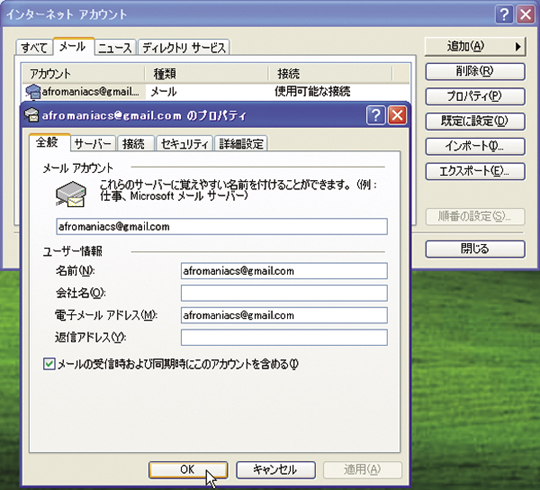Toggle the include account when receiving mail checkbox
Screen dimensions: 540x490
[49, 364]
